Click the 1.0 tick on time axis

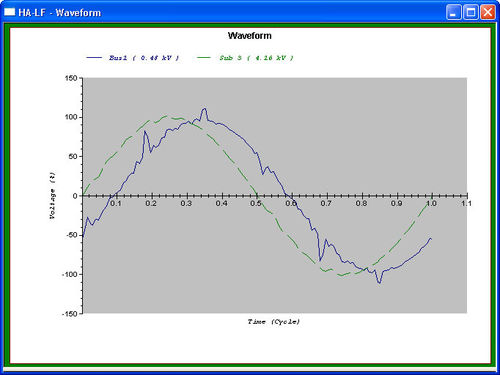click(431, 203)
